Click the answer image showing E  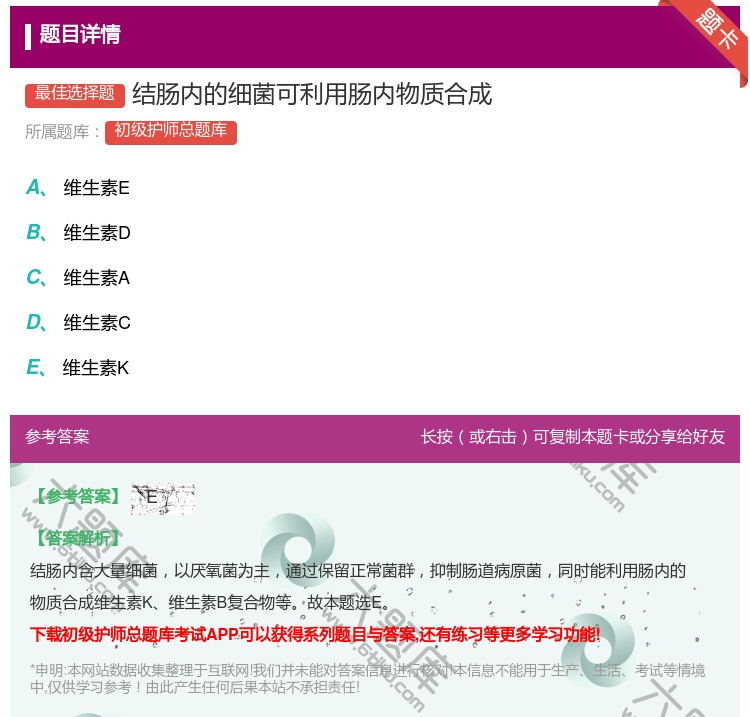[x=163, y=499]
